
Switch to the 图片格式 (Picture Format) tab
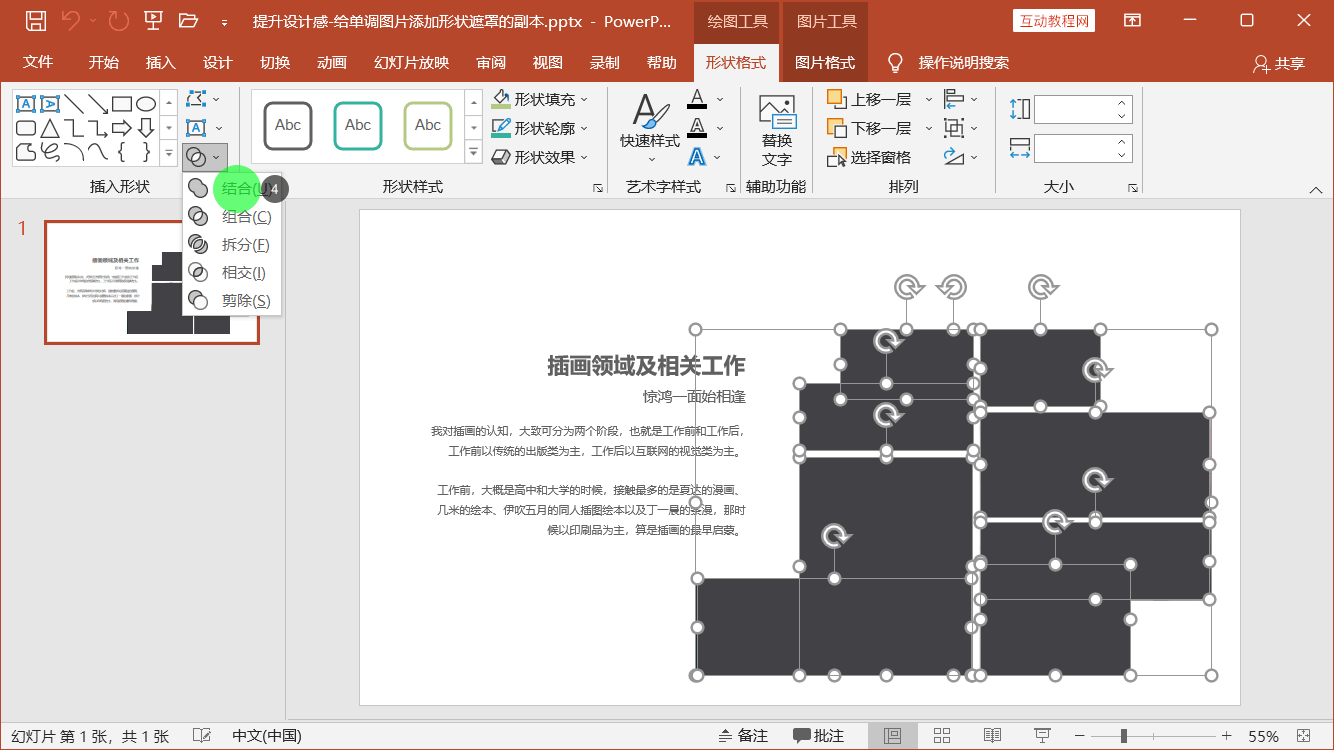826,61
